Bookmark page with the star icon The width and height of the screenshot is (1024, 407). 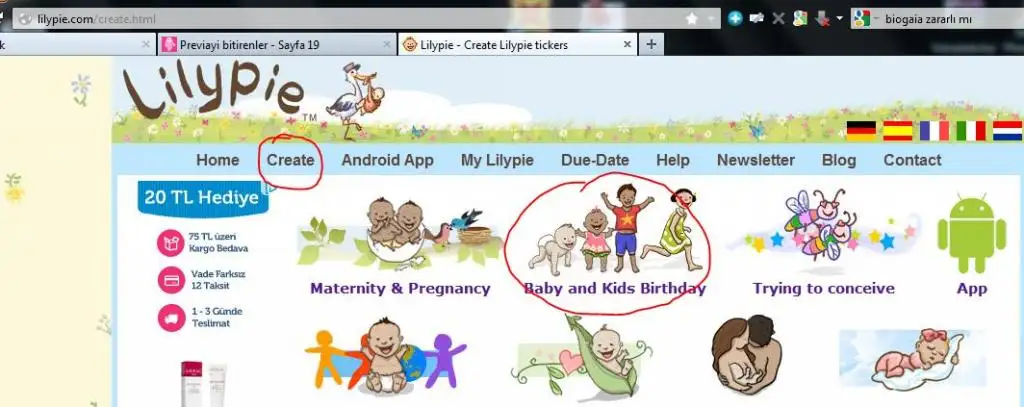pos(692,19)
